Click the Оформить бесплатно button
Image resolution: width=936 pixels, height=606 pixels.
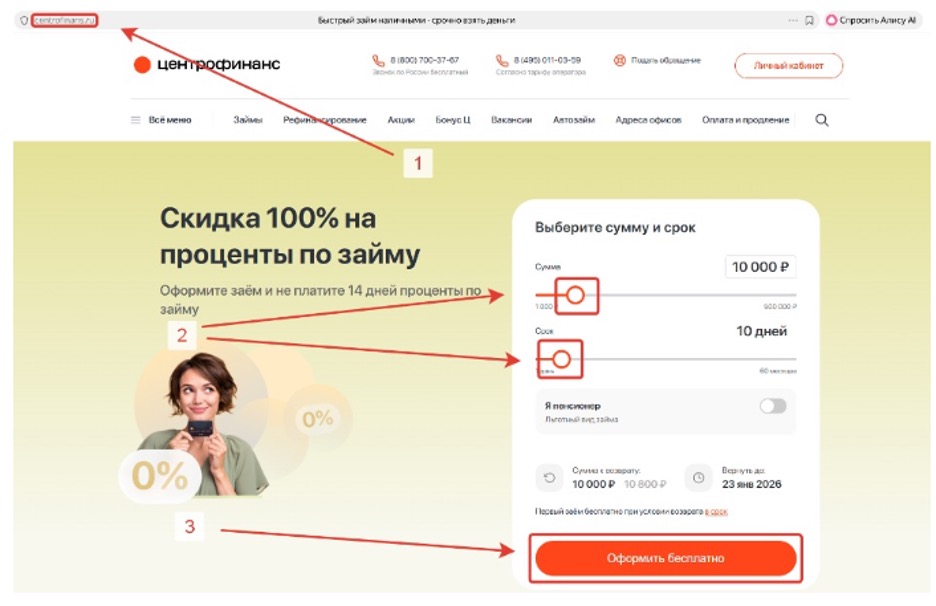666,558
